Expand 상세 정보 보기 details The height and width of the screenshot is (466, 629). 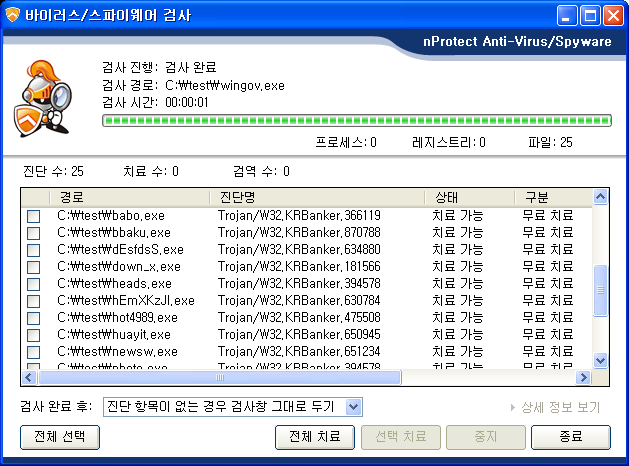(556, 407)
